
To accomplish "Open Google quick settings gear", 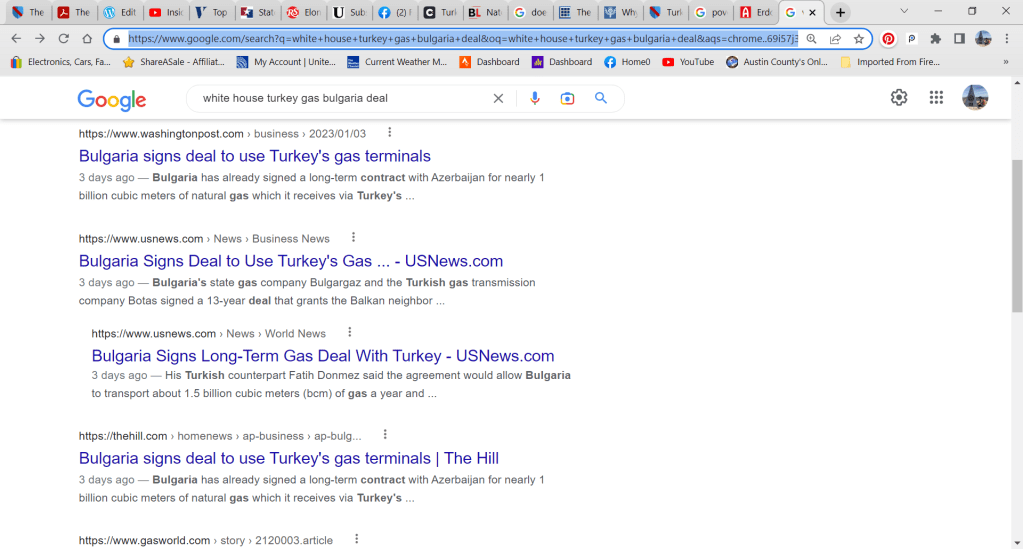I will point(899,97).
